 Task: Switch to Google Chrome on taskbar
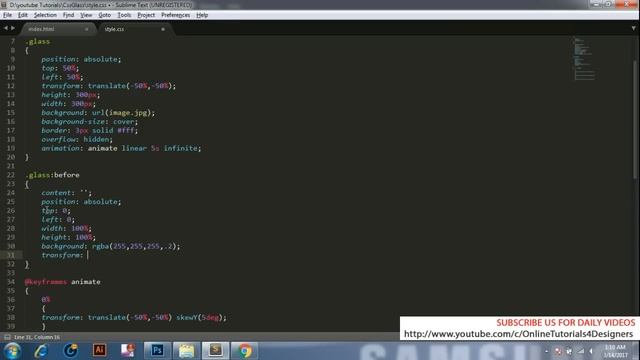click(245, 350)
